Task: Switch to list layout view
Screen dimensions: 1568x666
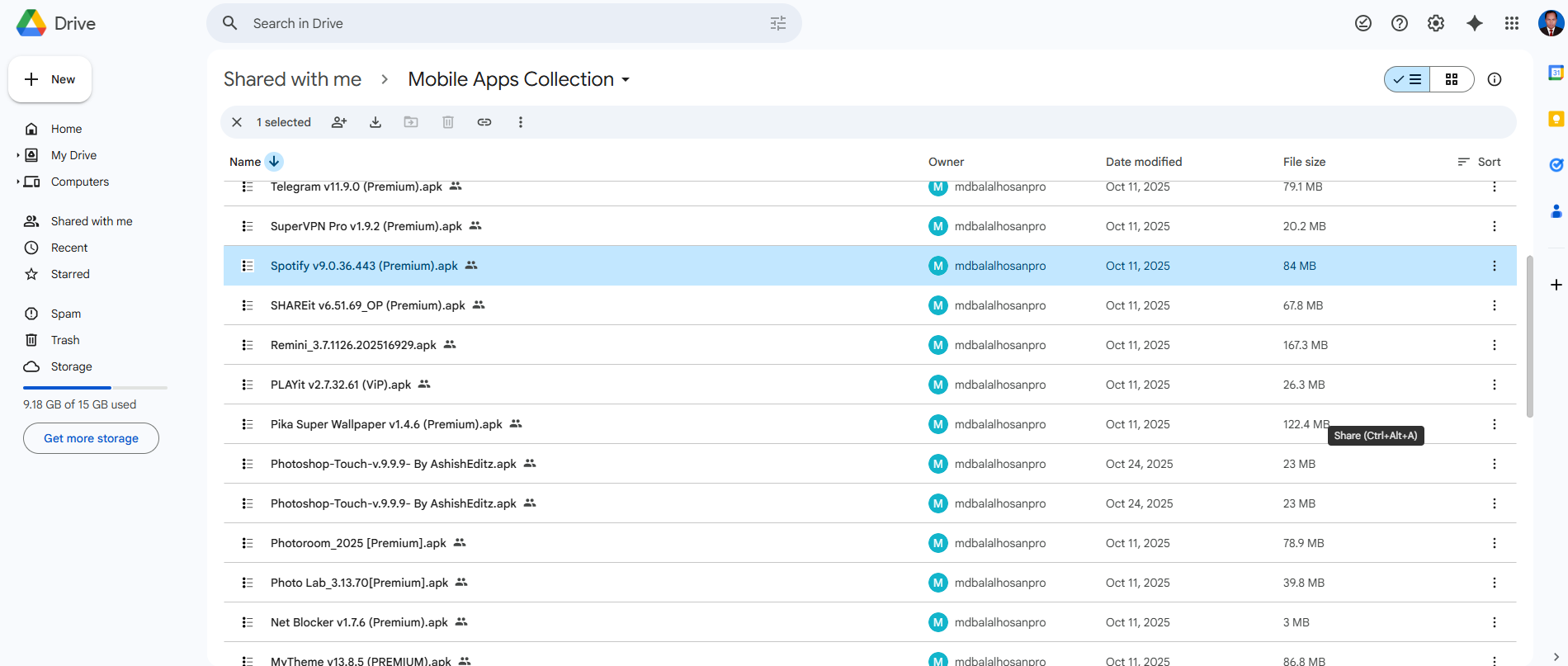Action: (1408, 79)
